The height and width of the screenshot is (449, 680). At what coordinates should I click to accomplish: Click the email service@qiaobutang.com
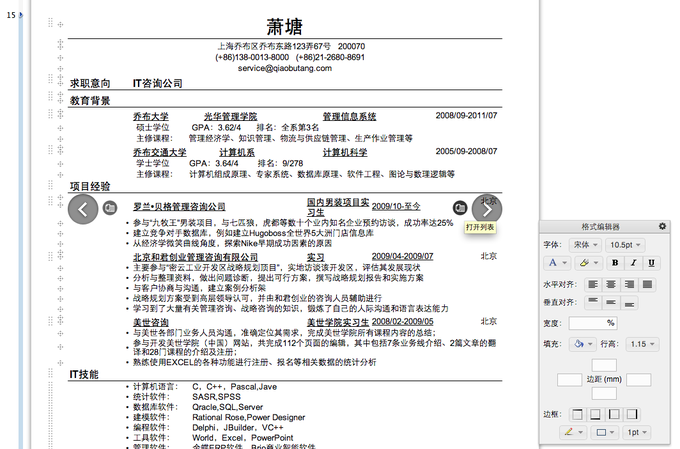click(284, 68)
